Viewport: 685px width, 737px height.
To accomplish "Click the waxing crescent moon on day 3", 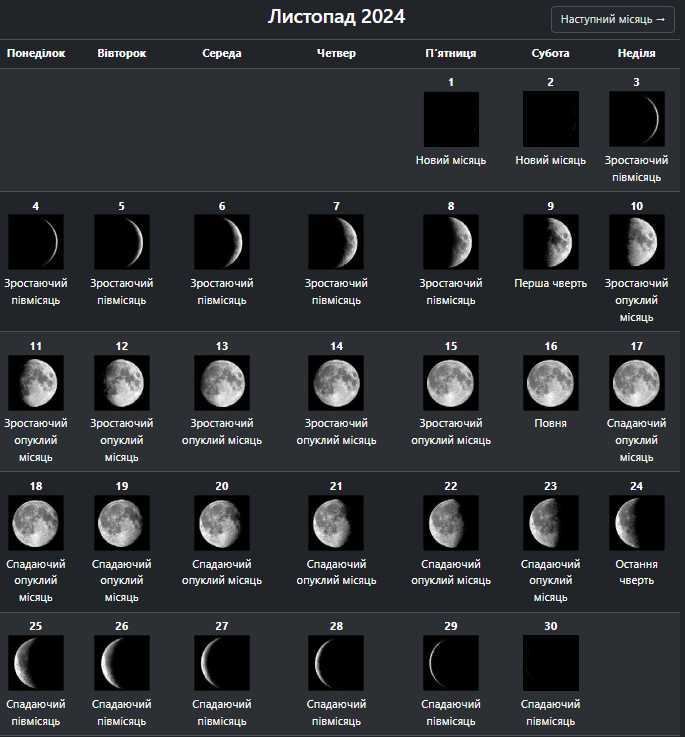I will click(x=636, y=120).
